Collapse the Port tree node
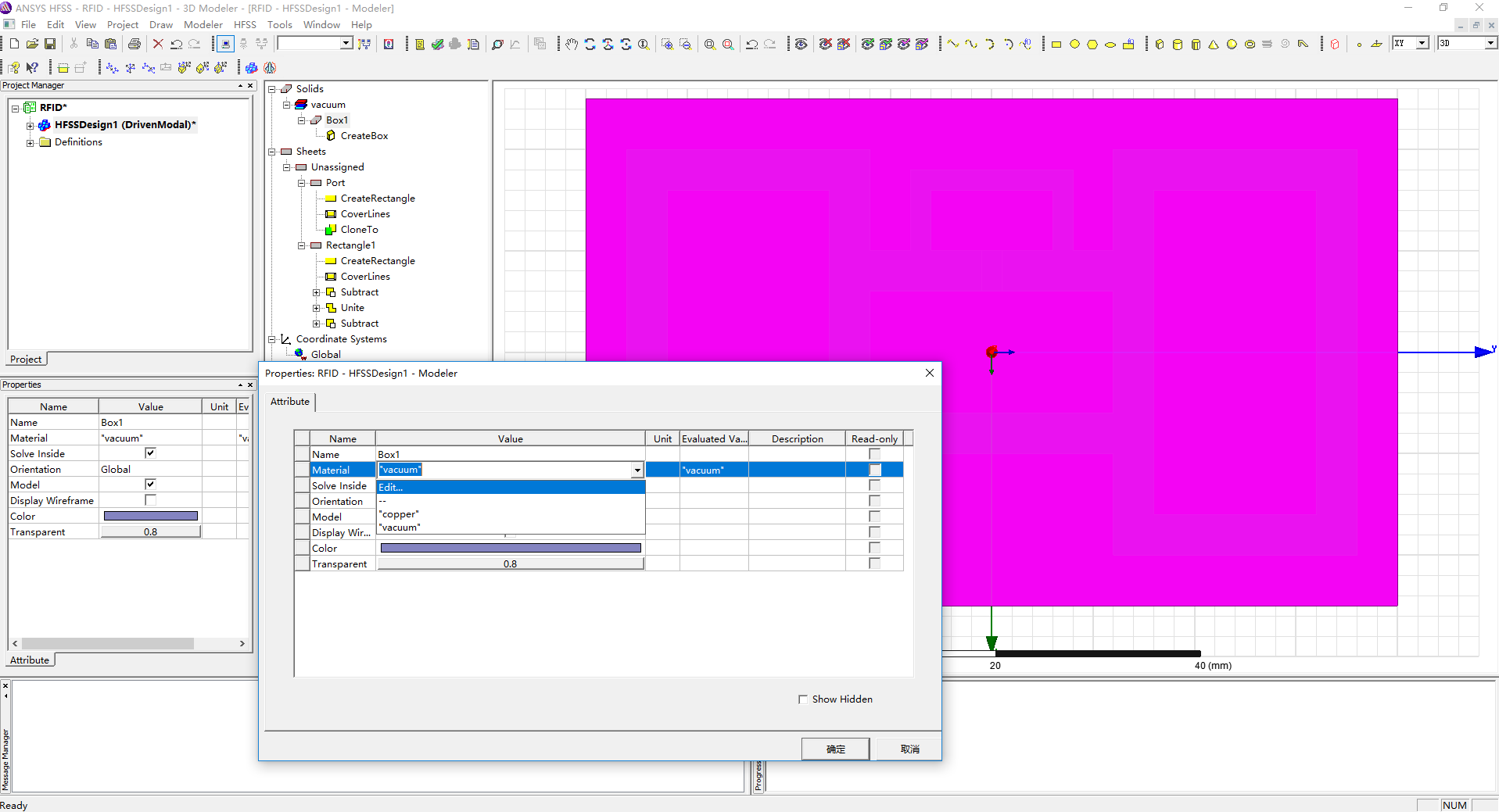Screen dimensions: 1499x812 (x=302, y=183)
